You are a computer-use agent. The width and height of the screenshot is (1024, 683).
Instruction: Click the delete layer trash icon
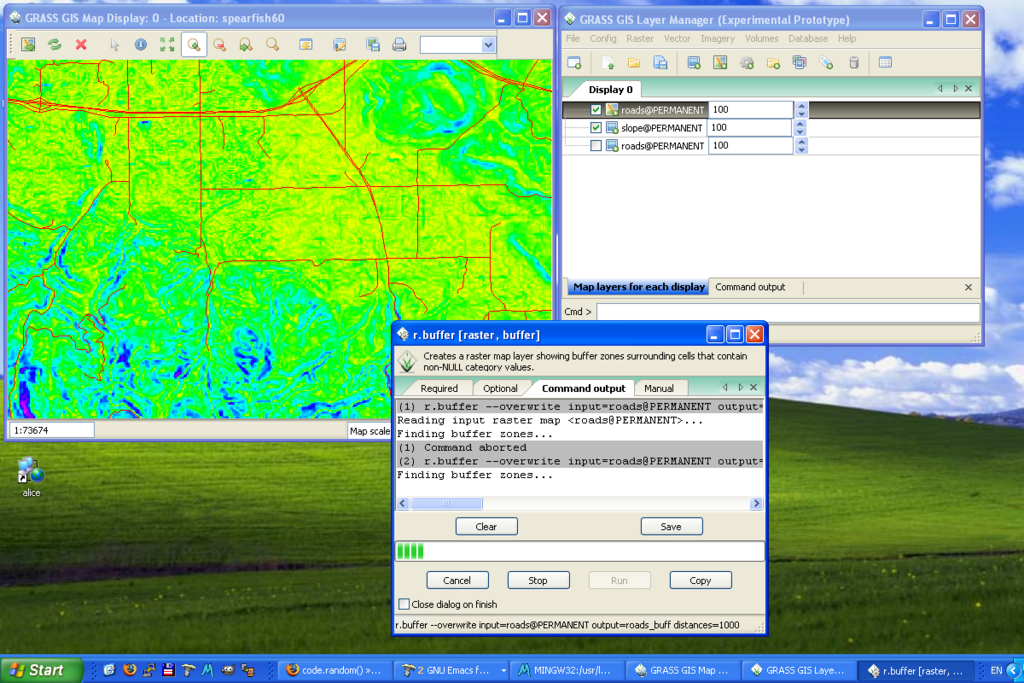[854, 63]
